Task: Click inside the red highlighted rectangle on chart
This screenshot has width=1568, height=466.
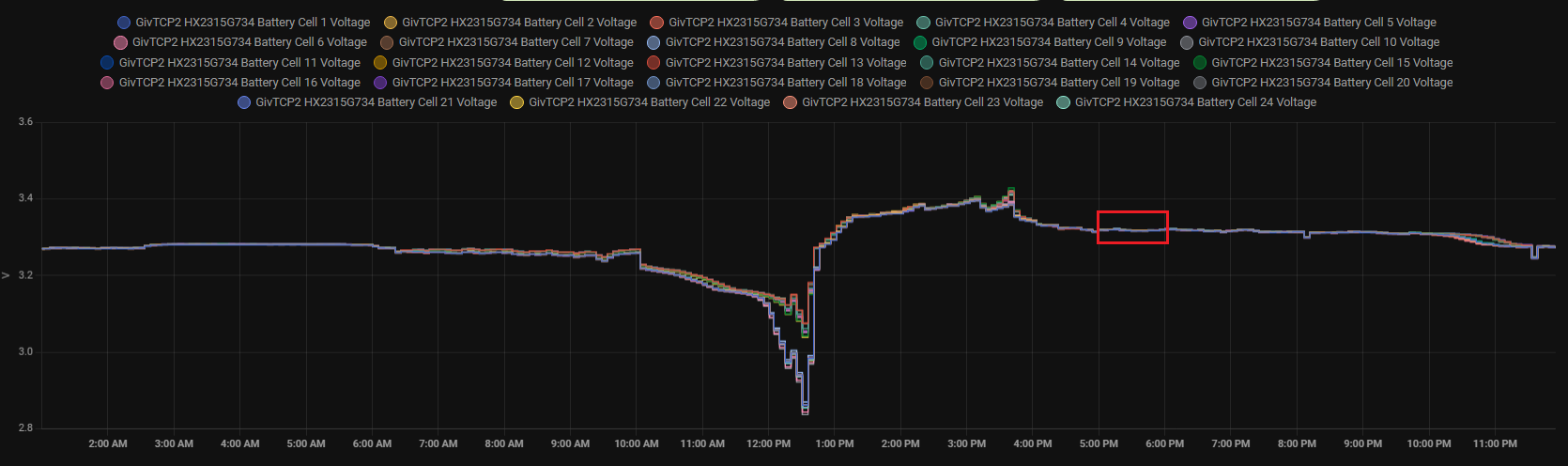Action: 1132,227
